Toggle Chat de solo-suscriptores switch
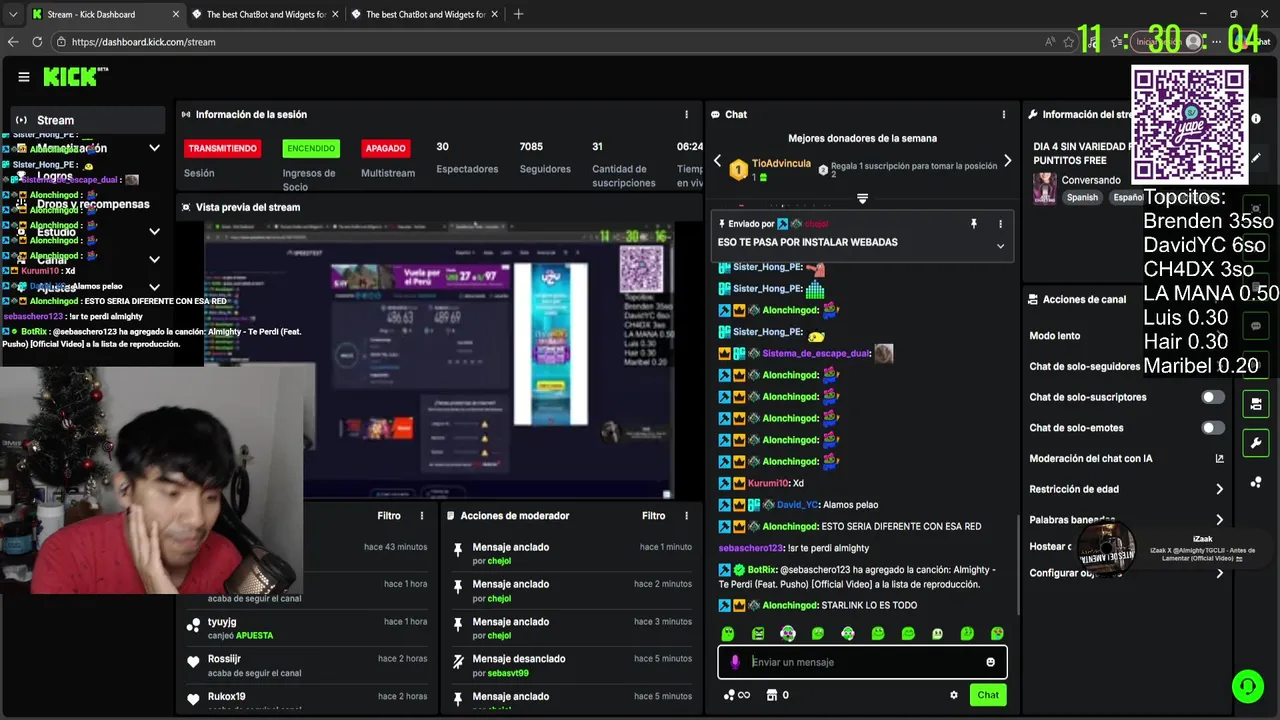The width and height of the screenshot is (1280, 720). (1212, 397)
